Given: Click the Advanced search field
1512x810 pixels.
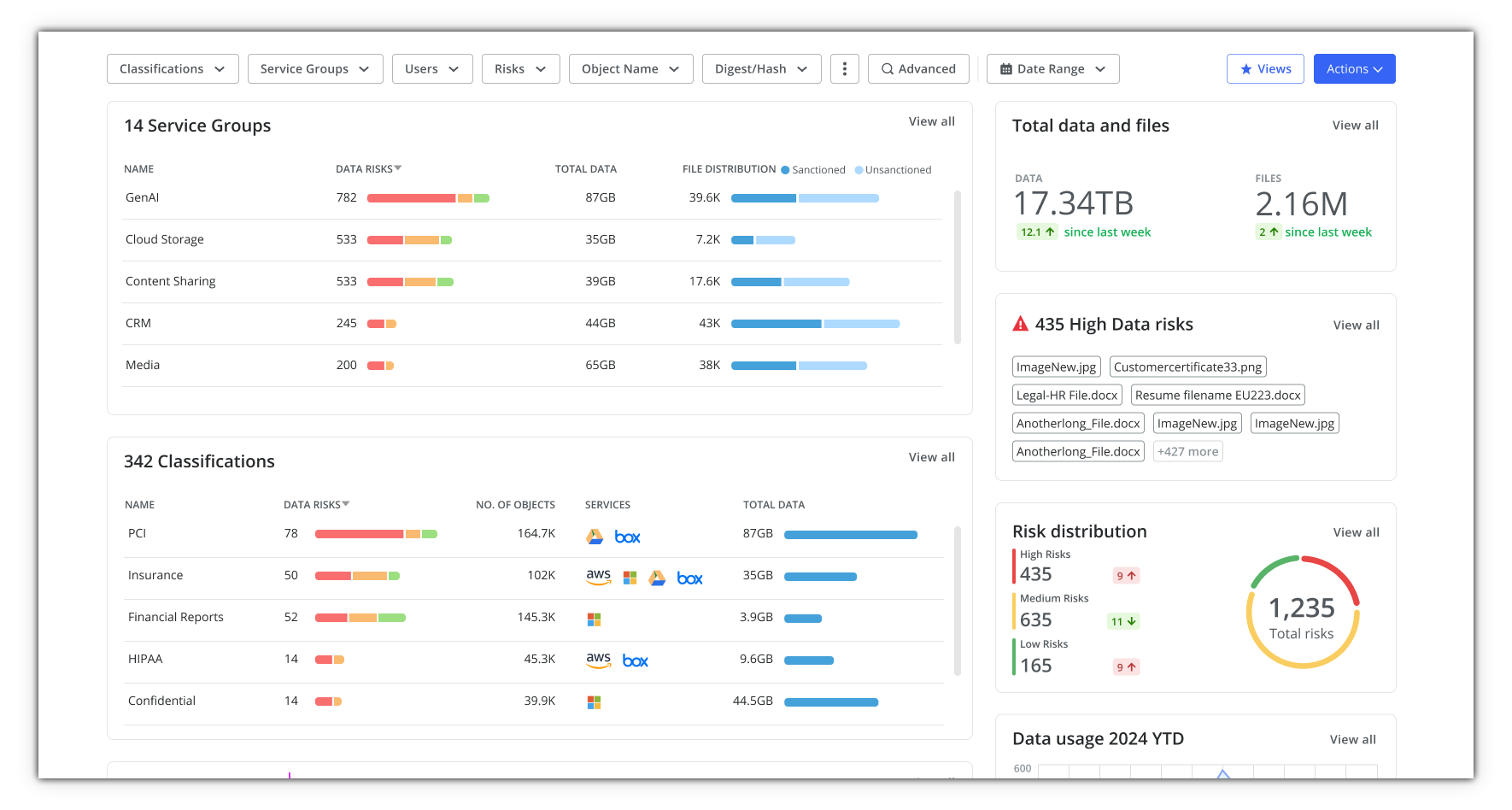Looking at the screenshot, I should click(x=918, y=69).
